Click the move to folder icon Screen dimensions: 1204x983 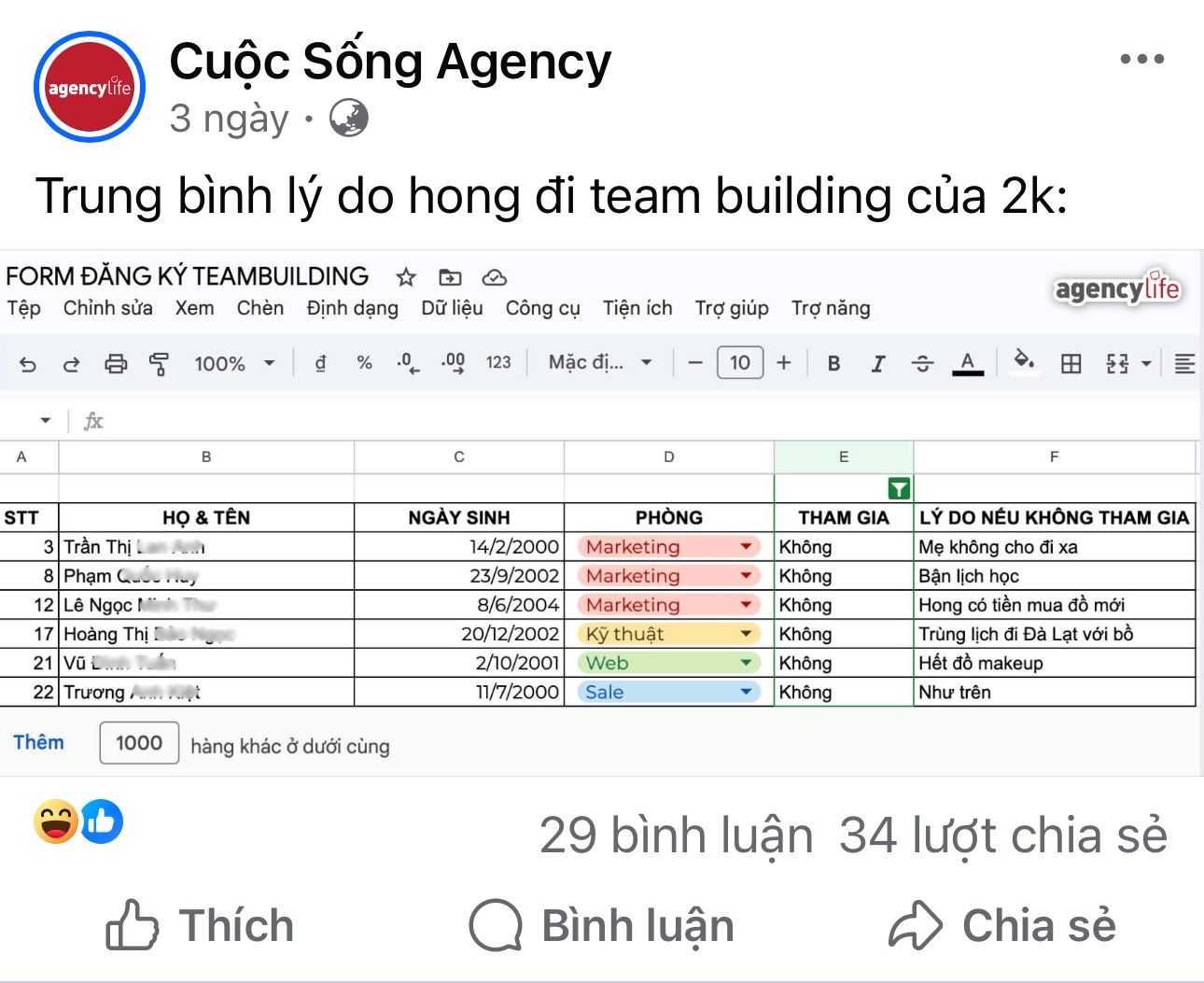tap(450, 277)
